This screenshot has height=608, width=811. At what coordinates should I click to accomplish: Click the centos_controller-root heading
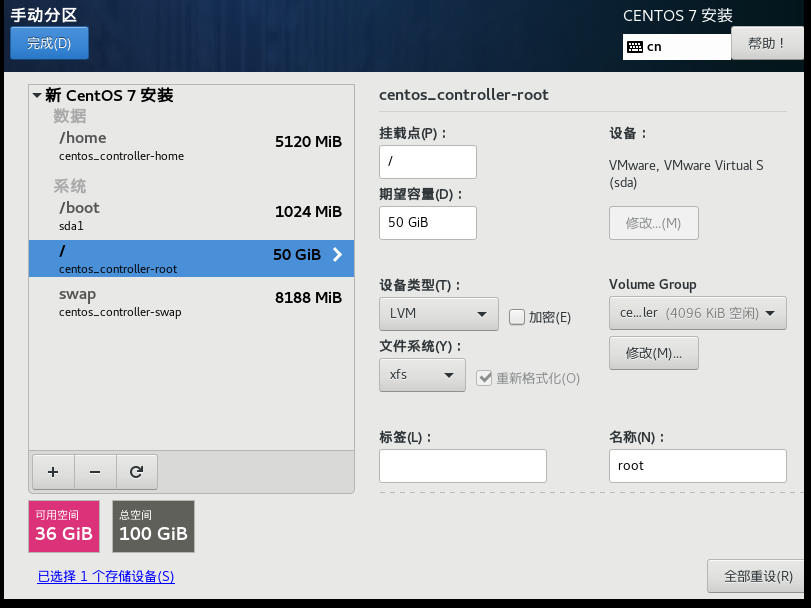464,95
